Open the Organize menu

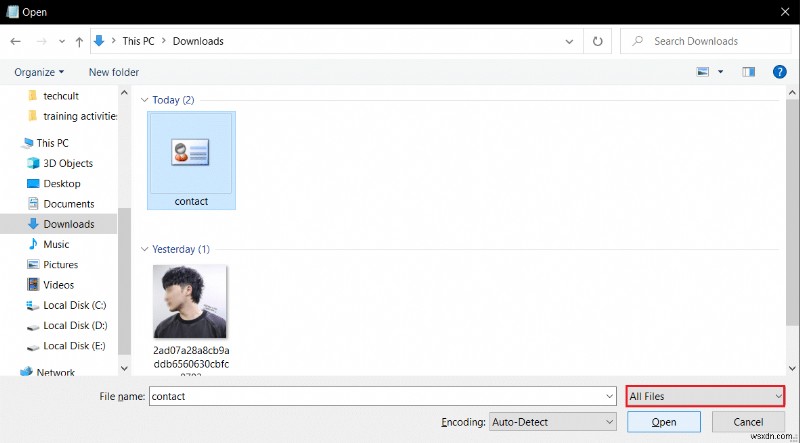coord(39,72)
